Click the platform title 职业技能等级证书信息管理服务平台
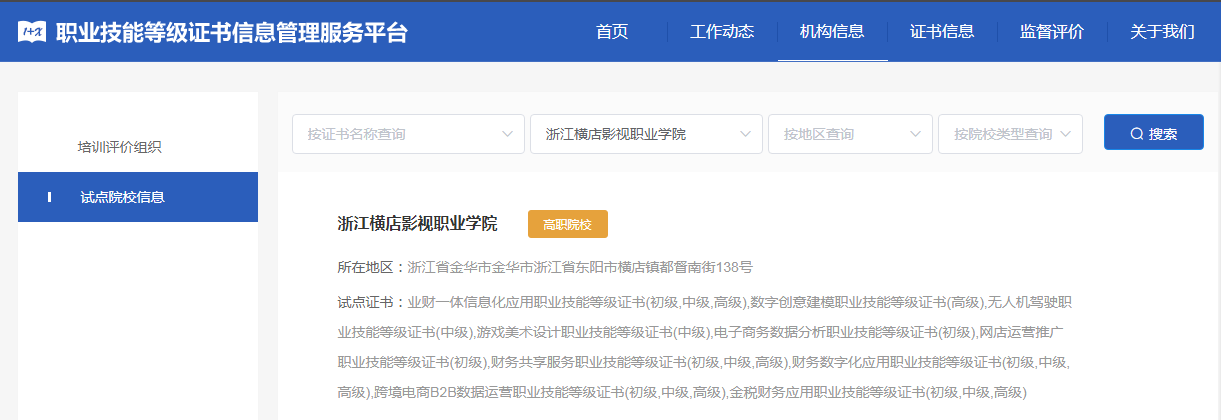 point(232,32)
